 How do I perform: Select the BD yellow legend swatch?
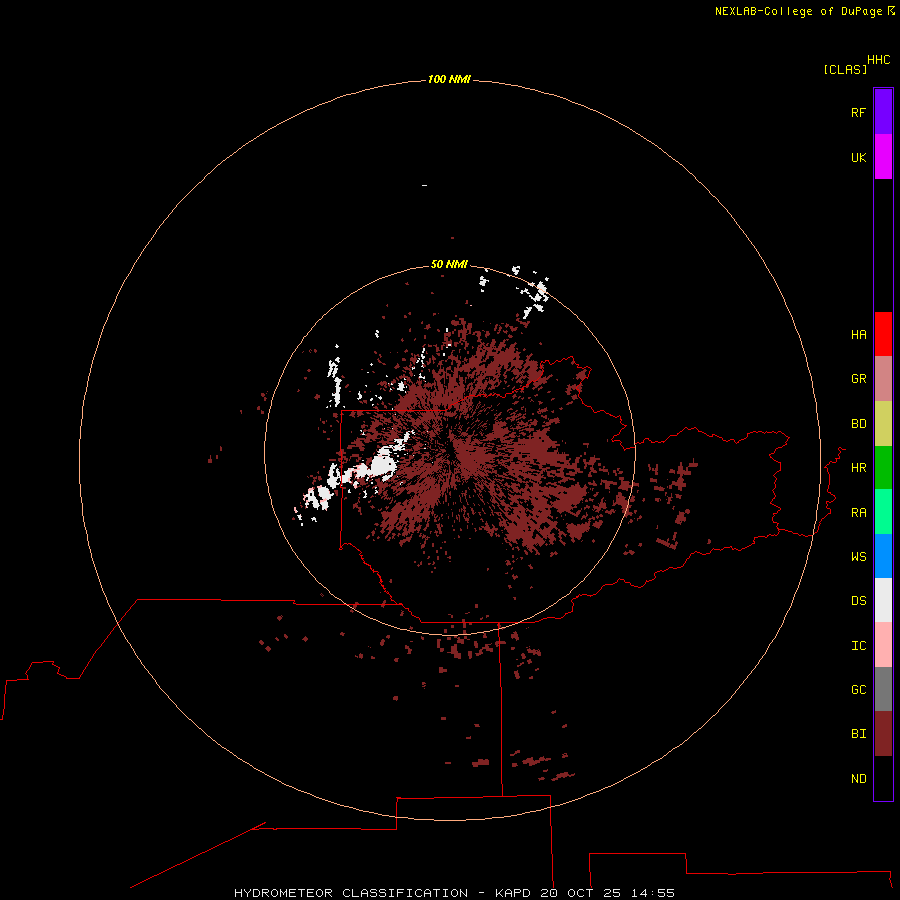883,424
